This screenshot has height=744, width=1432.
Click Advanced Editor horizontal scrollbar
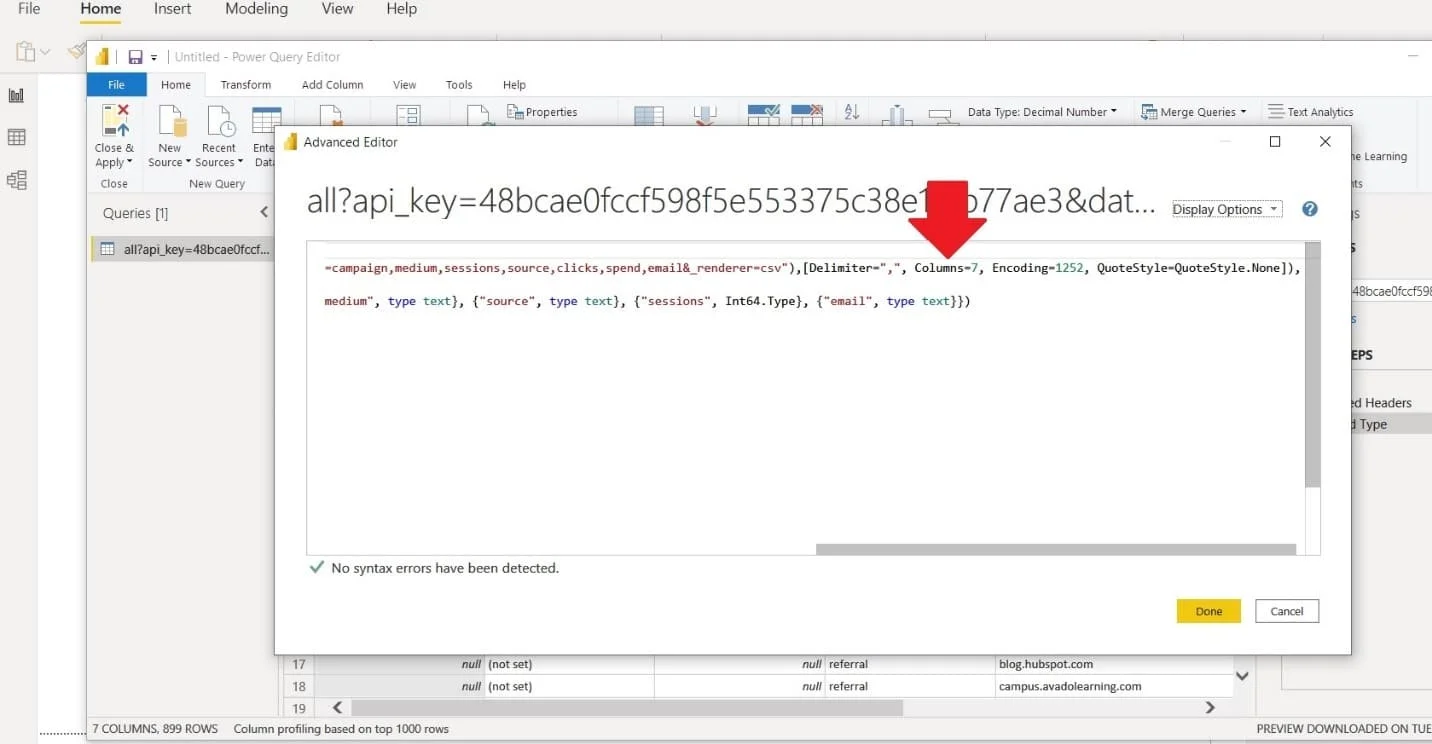tap(1055, 549)
